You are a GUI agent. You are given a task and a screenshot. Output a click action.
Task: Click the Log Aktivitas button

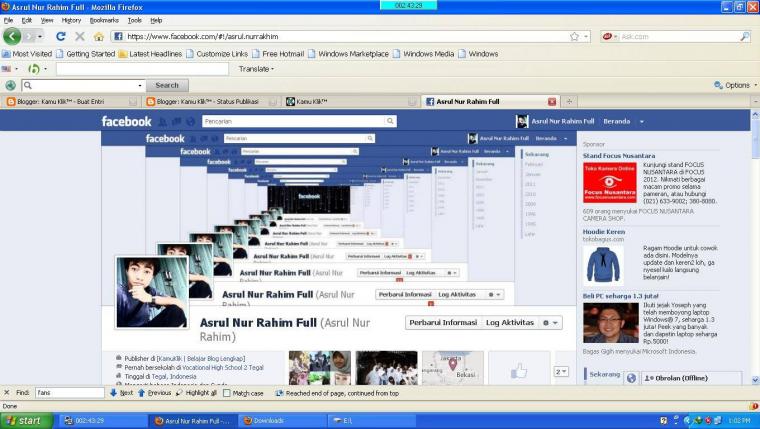tap(509, 323)
